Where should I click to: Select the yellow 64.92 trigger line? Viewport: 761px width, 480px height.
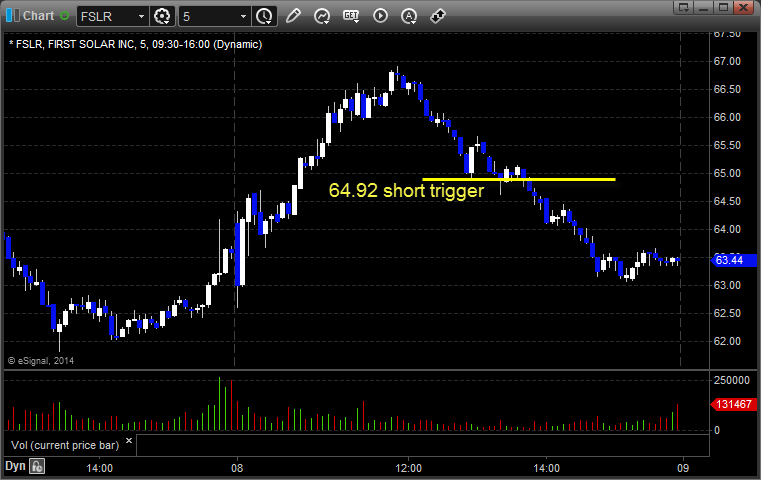(x=519, y=180)
